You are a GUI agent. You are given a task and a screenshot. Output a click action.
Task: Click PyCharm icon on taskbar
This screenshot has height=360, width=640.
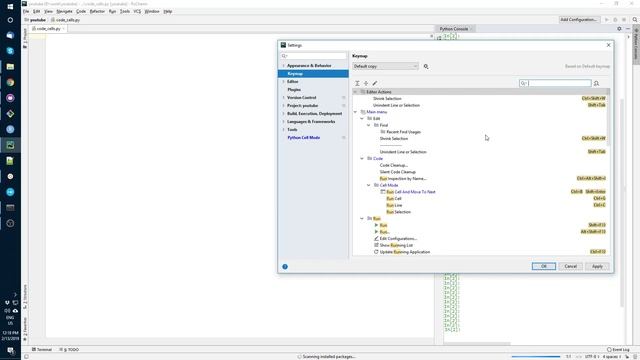coord(10,145)
